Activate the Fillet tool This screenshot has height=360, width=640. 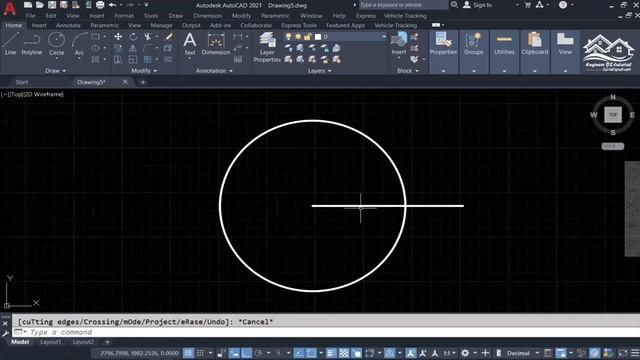[148, 48]
